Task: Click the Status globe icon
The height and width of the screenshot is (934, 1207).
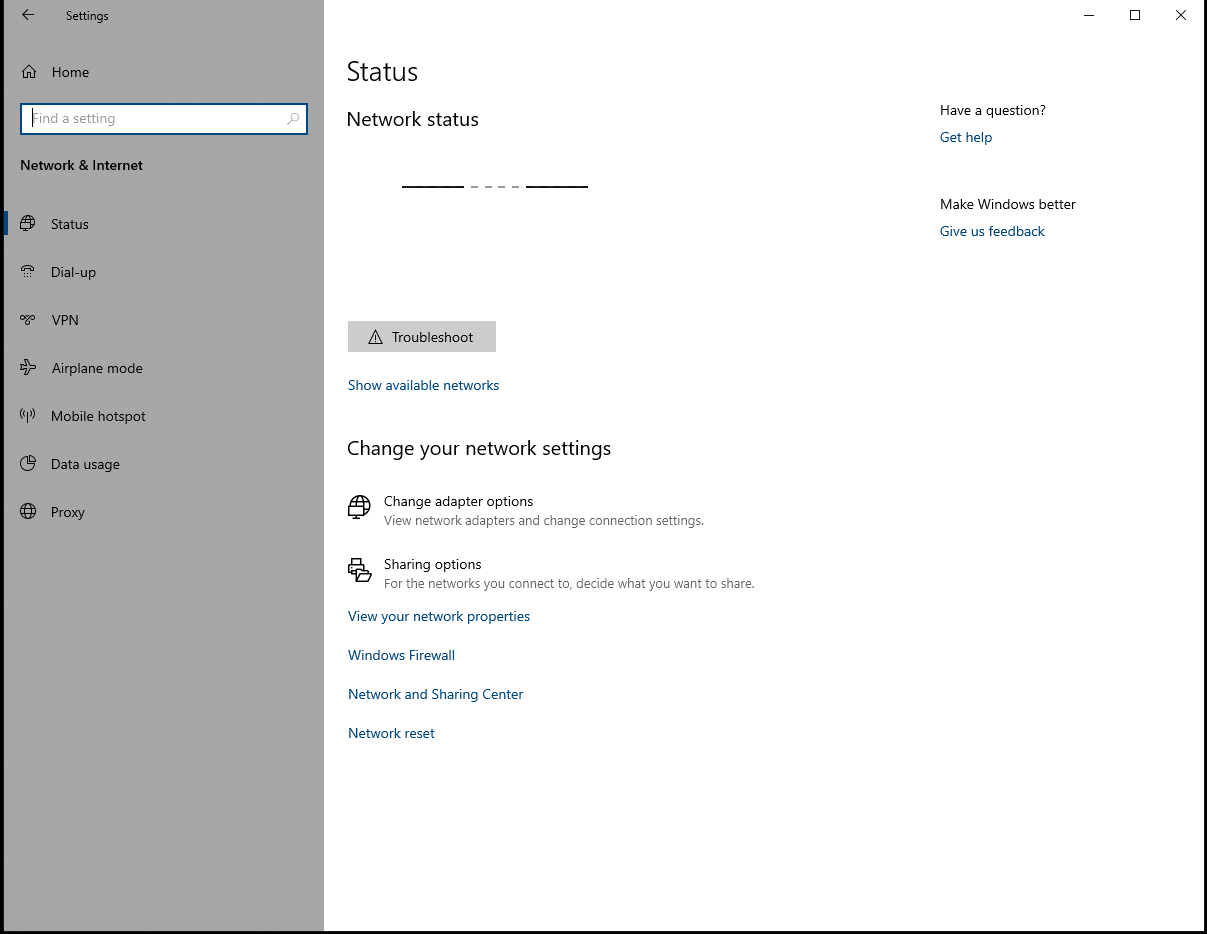Action: (28, 224)
